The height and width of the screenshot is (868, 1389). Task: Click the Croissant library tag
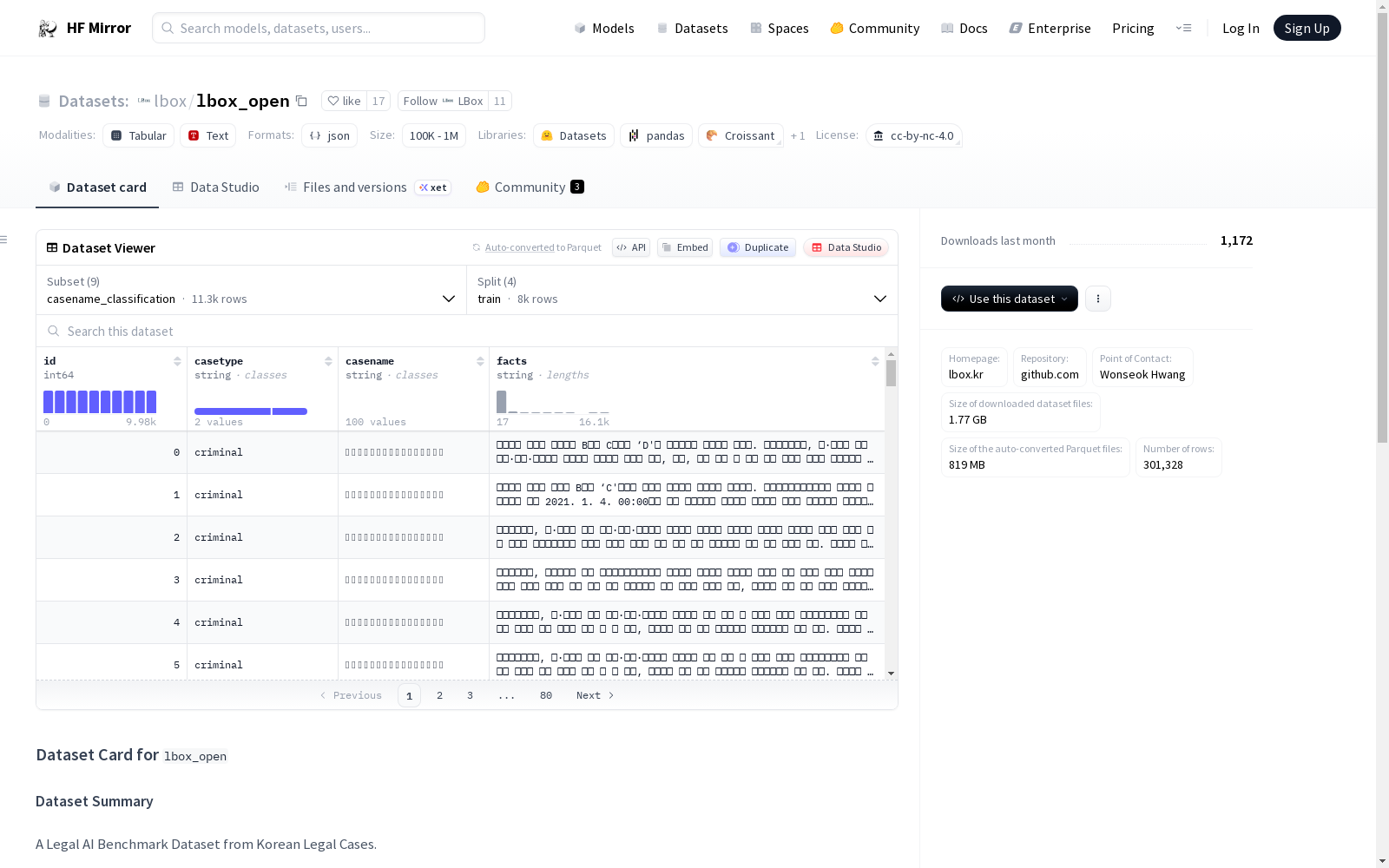[741, 135]
